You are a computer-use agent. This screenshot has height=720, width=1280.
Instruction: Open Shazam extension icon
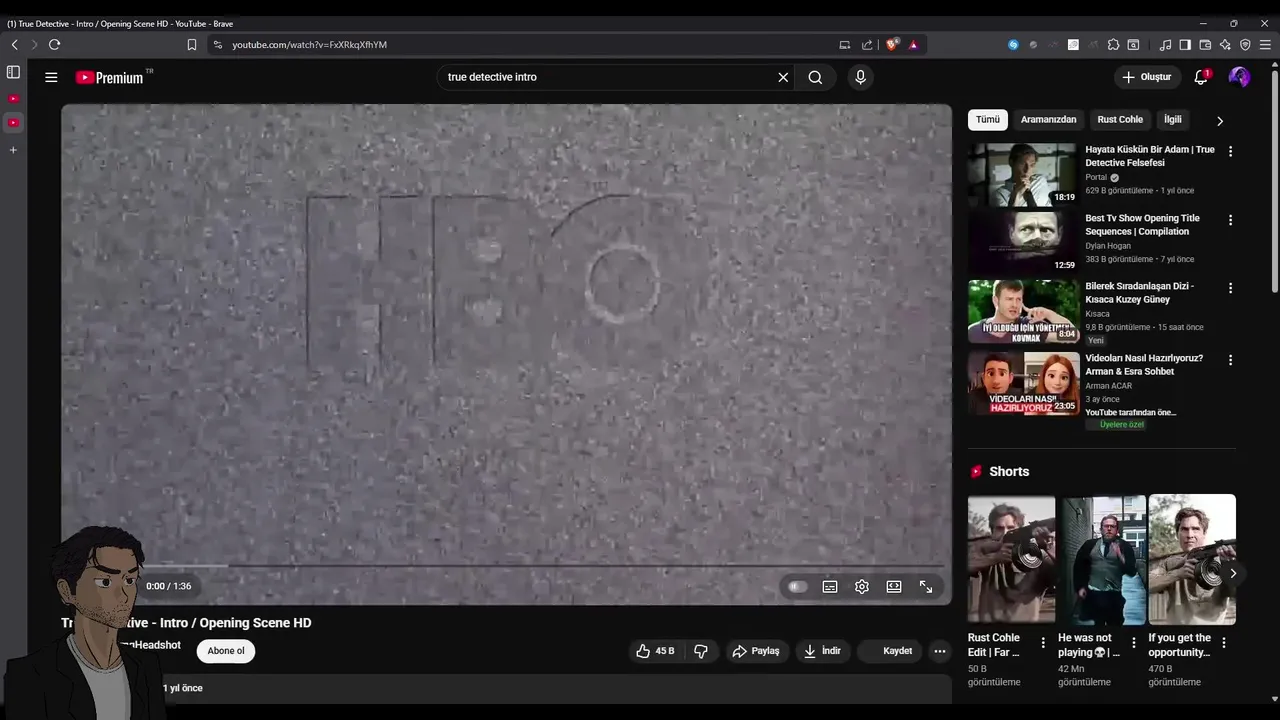pyautogui.click(x=1013, y=45)
